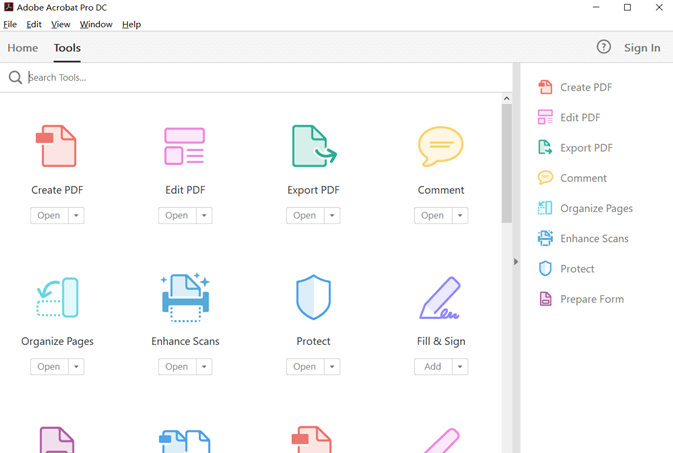
Task: Expand the dropdown arrow next to Enhance Scans Open
Action: tap(204, 367)
